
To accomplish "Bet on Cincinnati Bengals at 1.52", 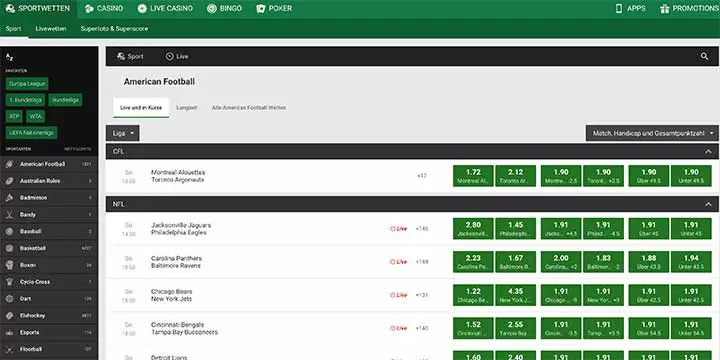I will (x=473, y=328).
